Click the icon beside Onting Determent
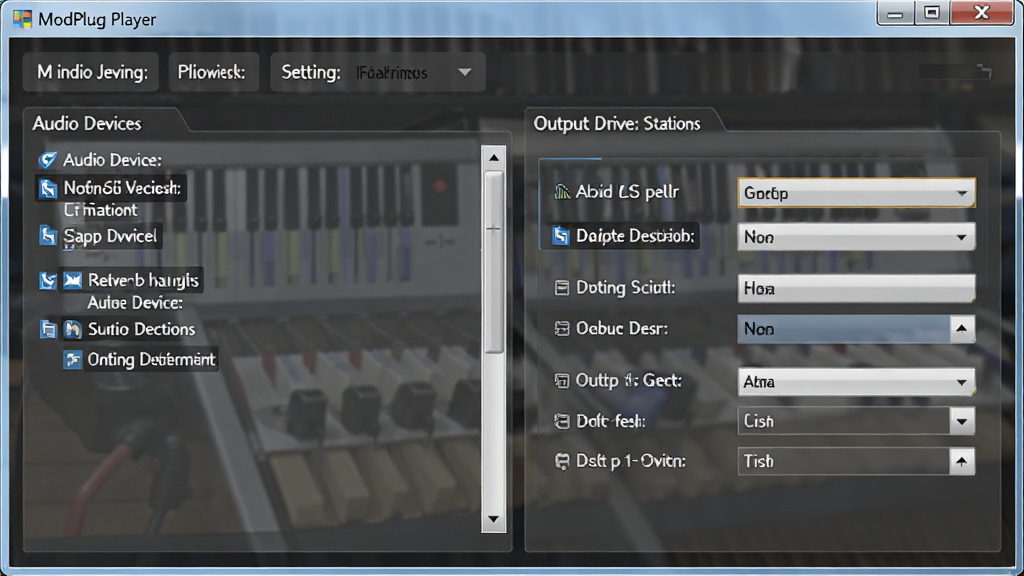1024x576 pixels. point(72,360)
